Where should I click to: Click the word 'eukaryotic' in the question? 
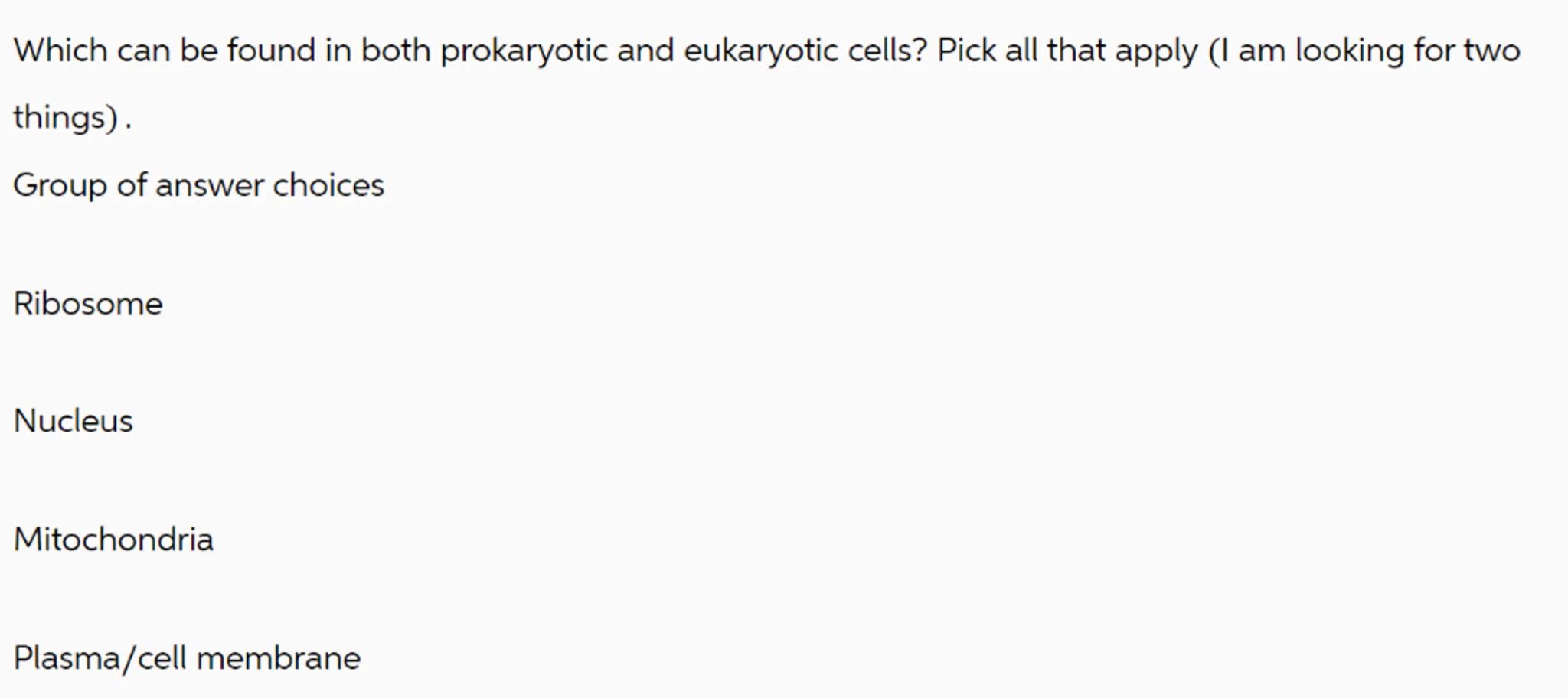(x=760, y=51)
